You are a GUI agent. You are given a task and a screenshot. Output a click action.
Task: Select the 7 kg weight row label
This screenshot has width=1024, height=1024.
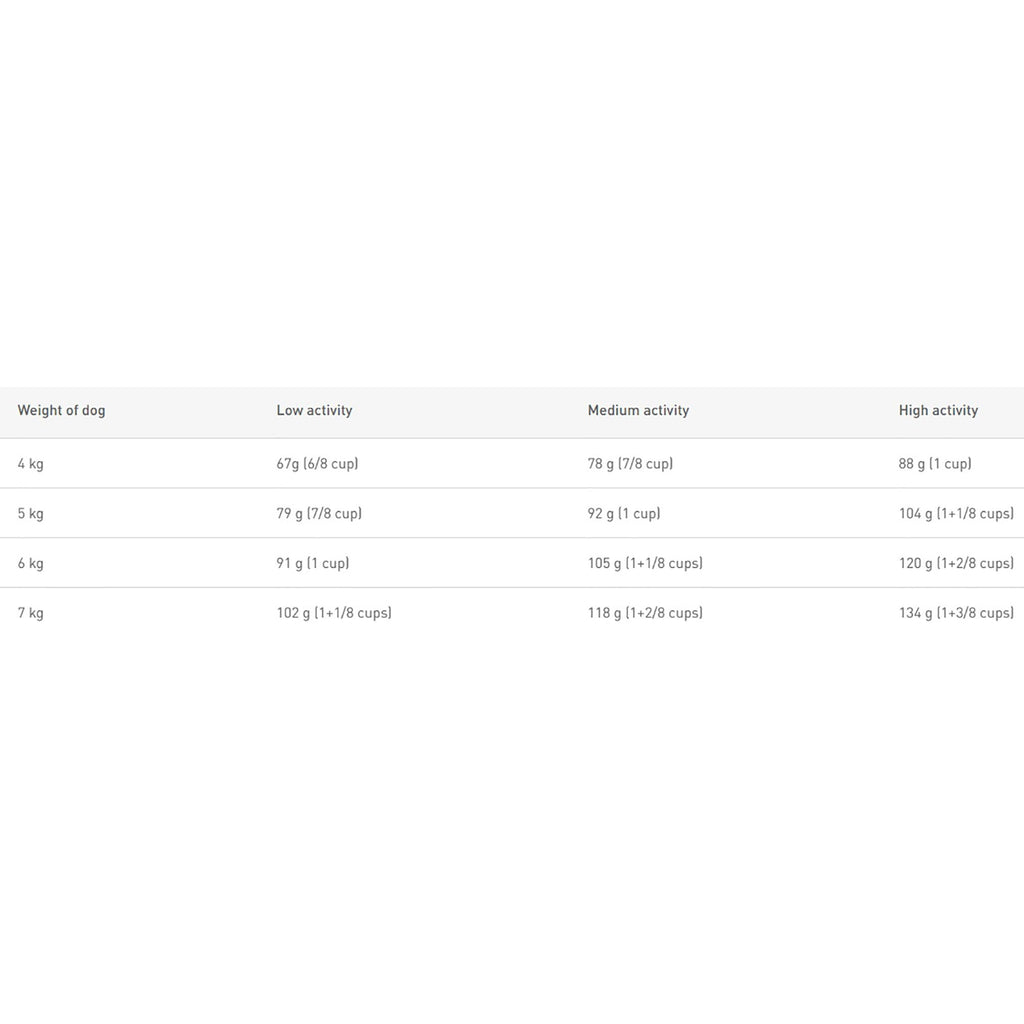[x=31, y=613]
